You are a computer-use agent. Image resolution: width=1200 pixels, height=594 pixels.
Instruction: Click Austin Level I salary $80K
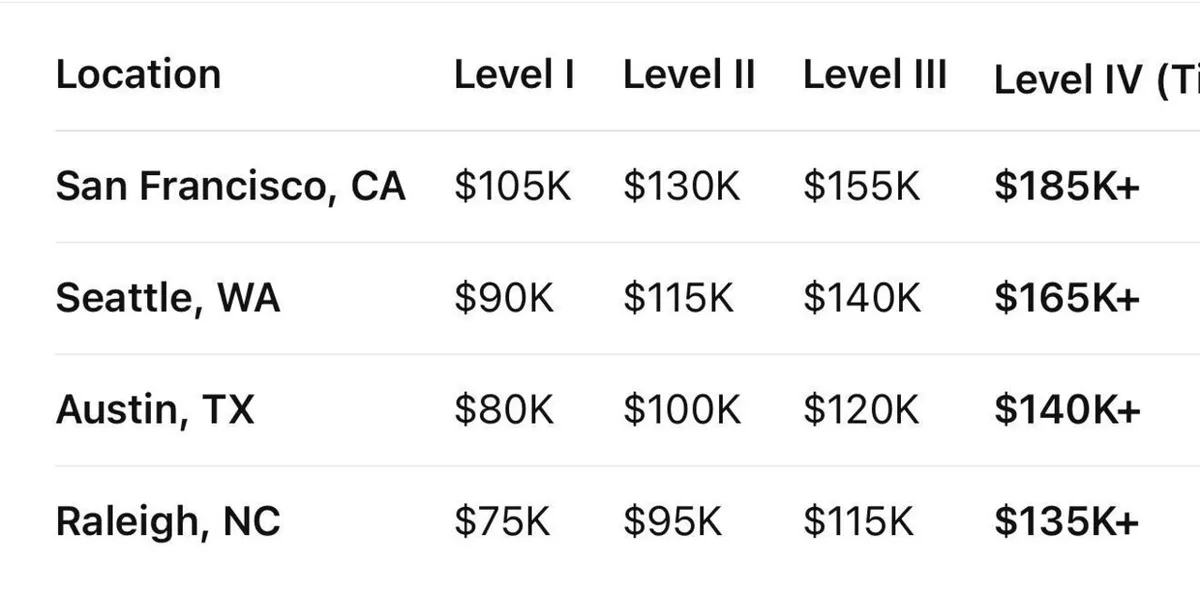click(x=504, y=410)
